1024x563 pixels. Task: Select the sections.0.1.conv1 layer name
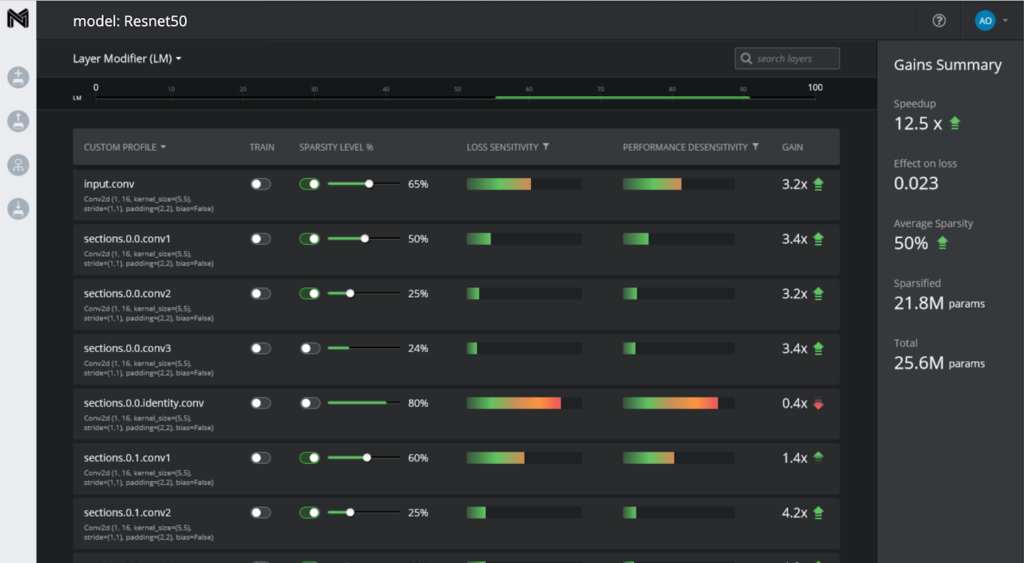coord(127,458)
